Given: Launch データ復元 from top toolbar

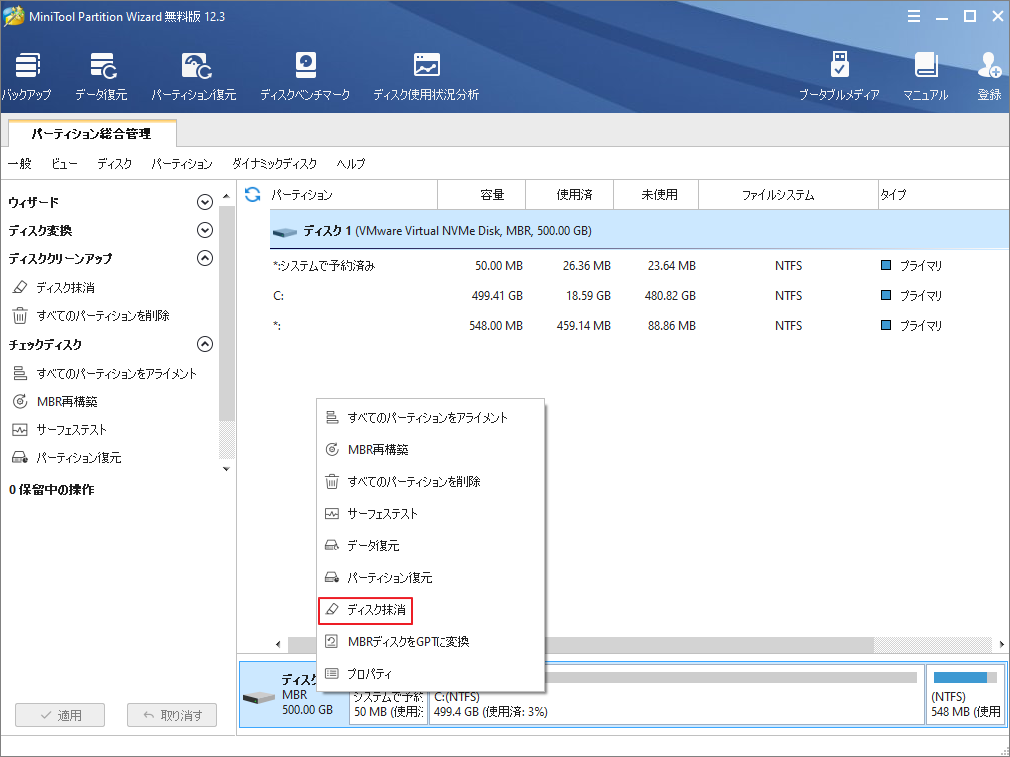Looking at the screenshot, I should 101,77.
